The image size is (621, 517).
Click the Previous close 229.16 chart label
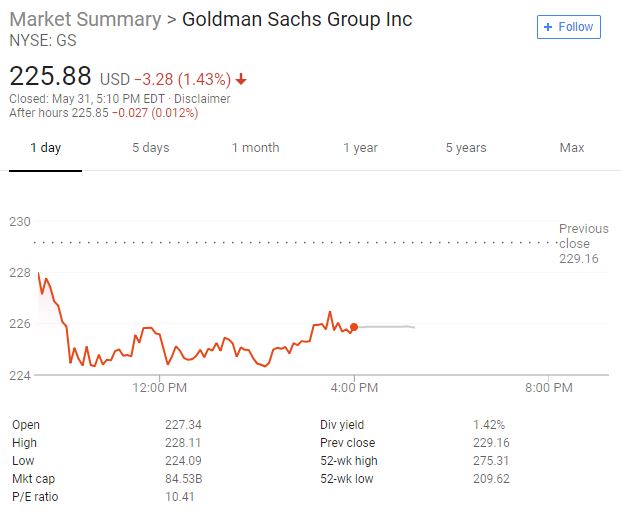pyautogui.click(x=582, y=244)
